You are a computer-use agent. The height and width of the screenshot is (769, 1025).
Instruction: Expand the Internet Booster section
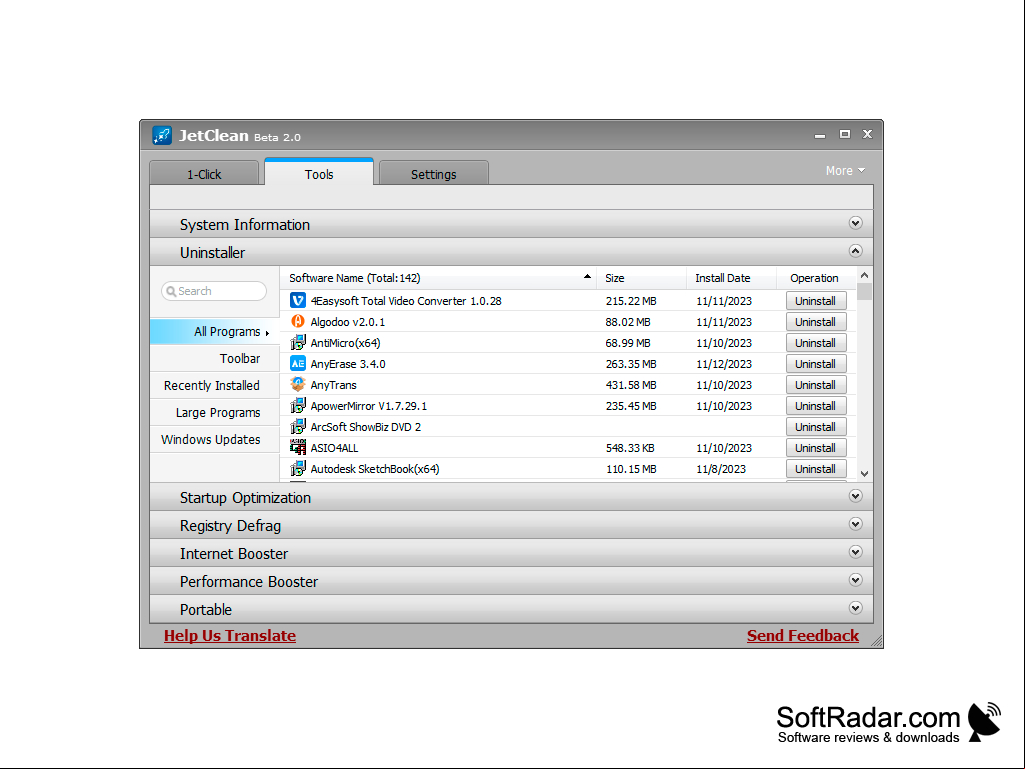tap(855, 553)
